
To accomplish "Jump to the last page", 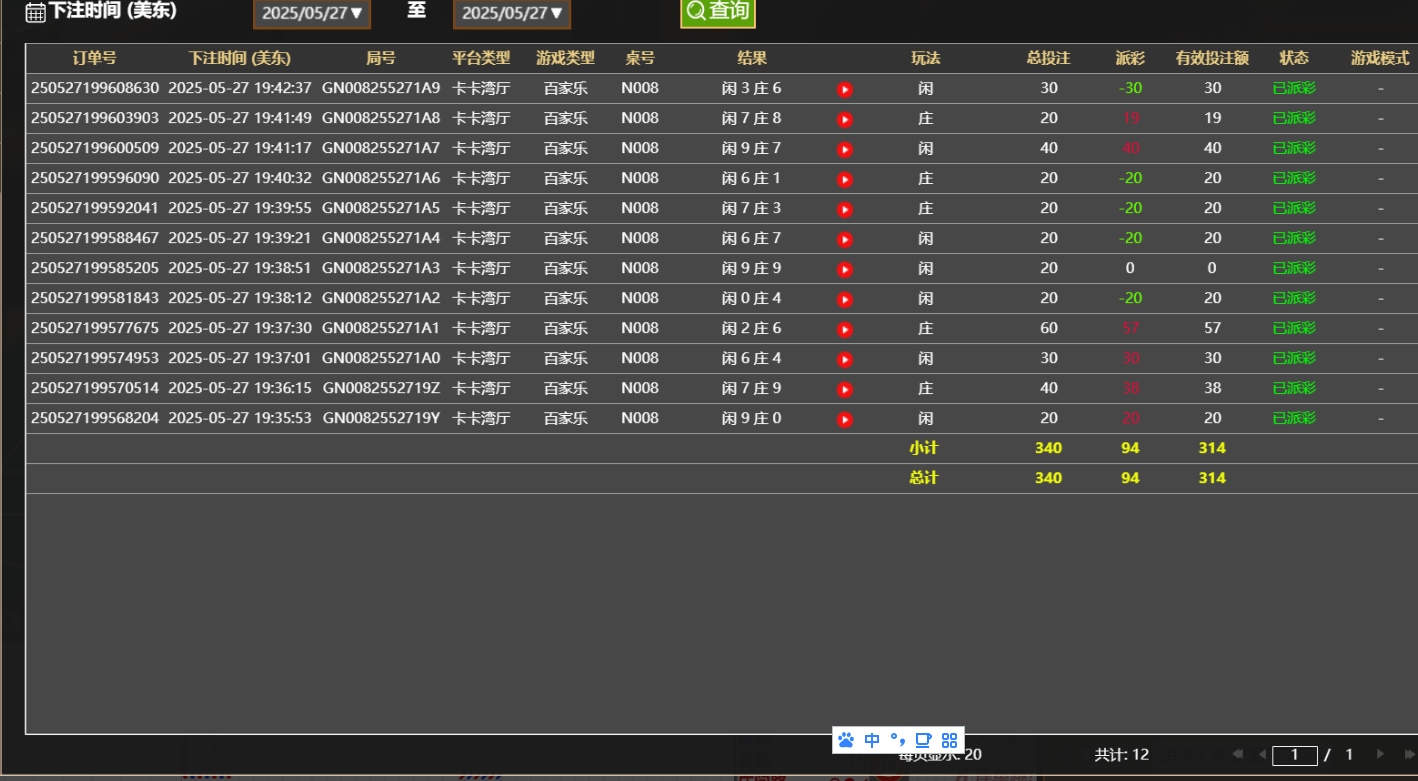I will (1409, 754).
